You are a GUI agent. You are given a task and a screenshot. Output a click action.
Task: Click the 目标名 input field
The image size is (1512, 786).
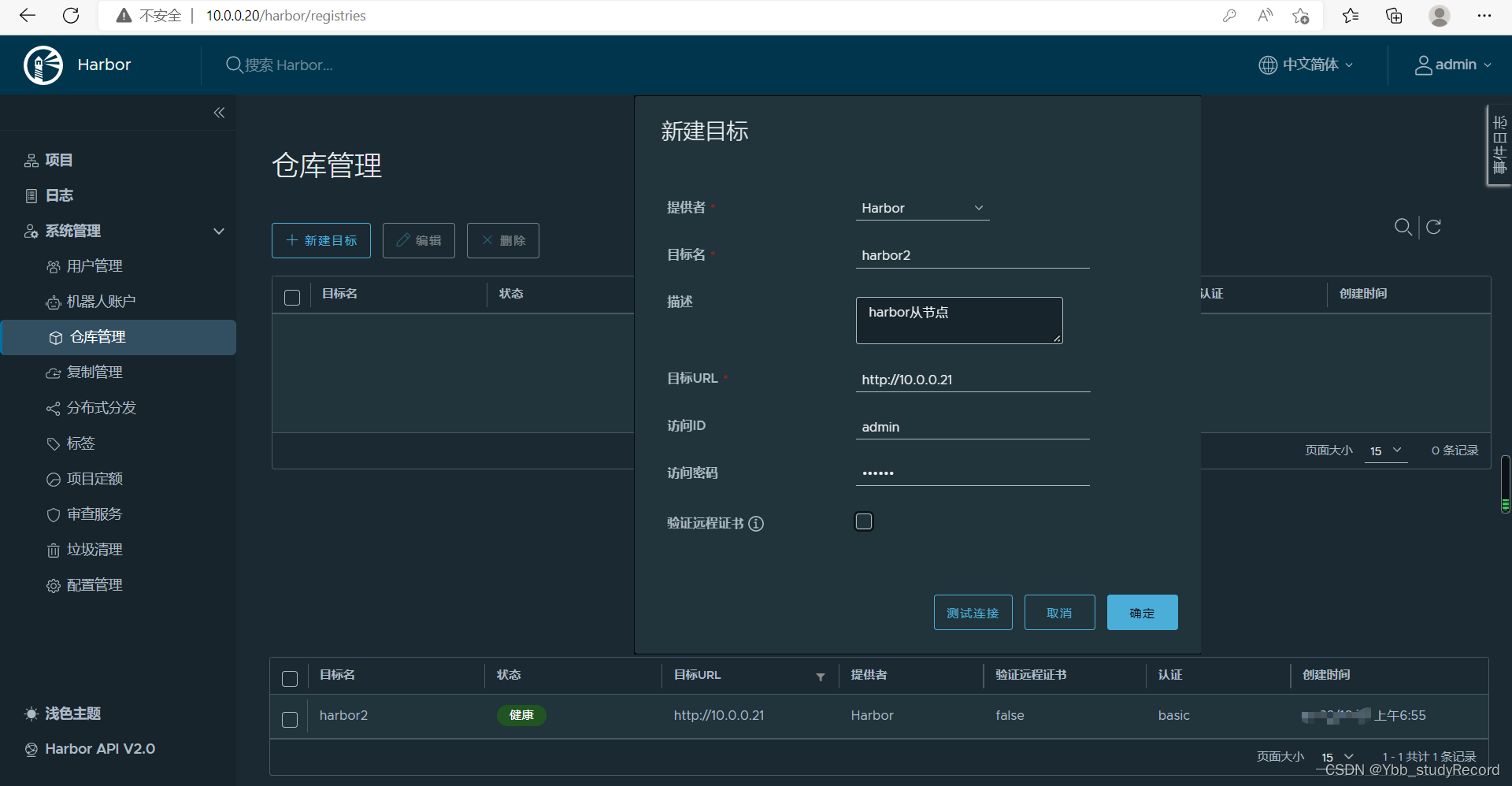[973, 255]
